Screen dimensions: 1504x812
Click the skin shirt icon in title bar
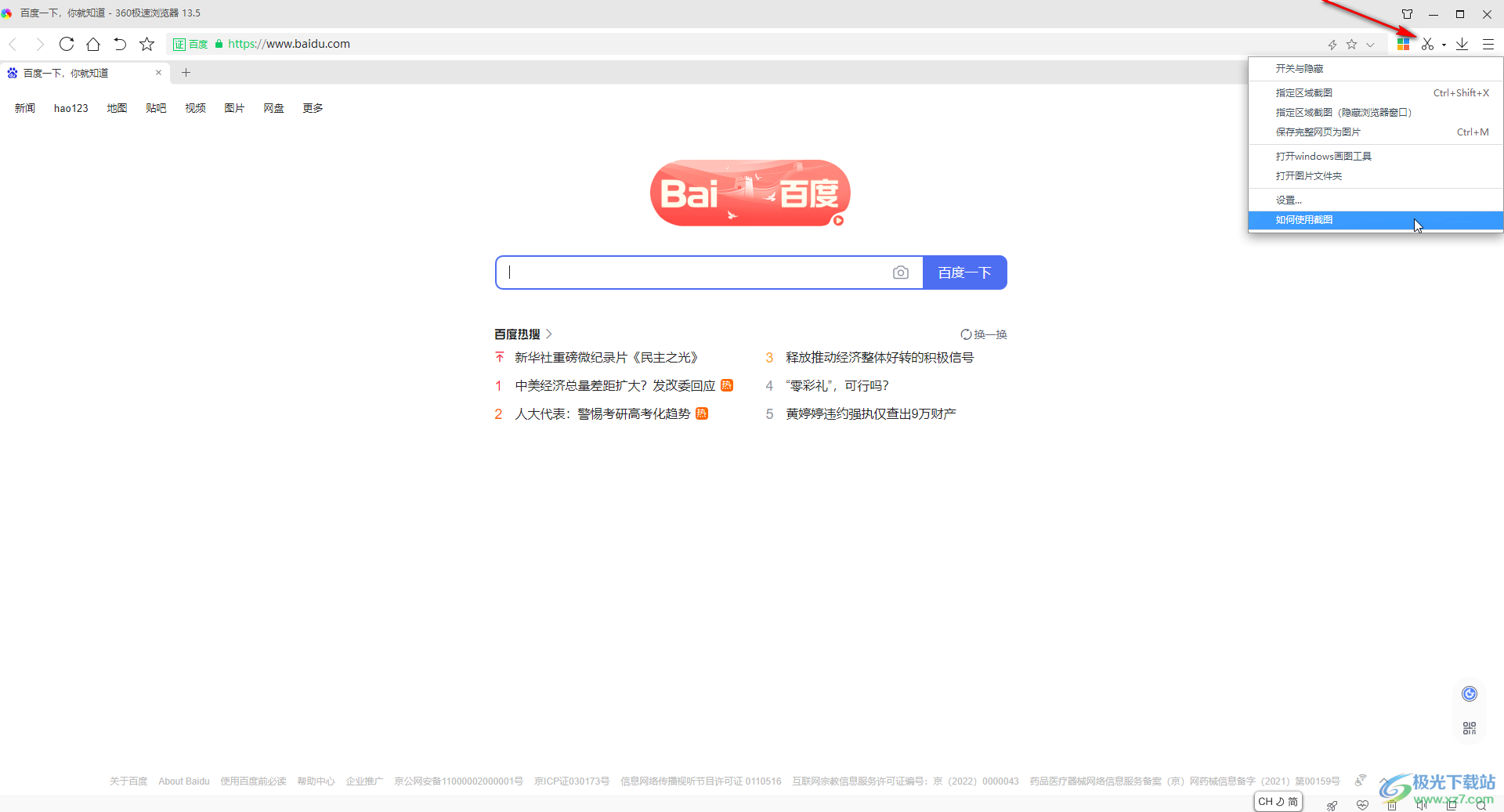tap(1407, 13)
